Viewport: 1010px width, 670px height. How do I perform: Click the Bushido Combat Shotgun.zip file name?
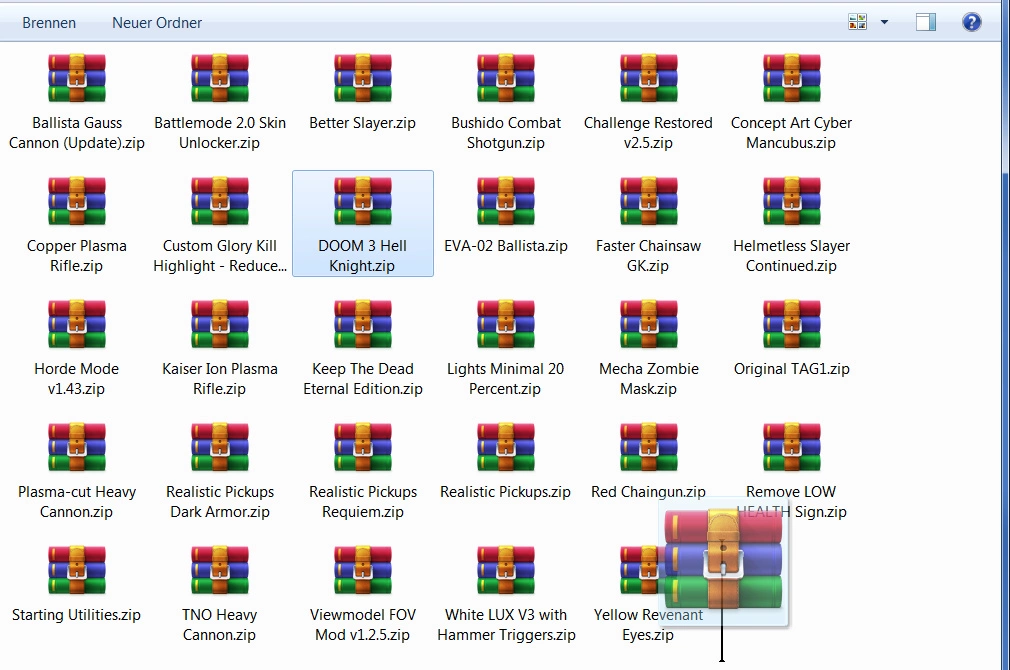(x=506, y=133)
